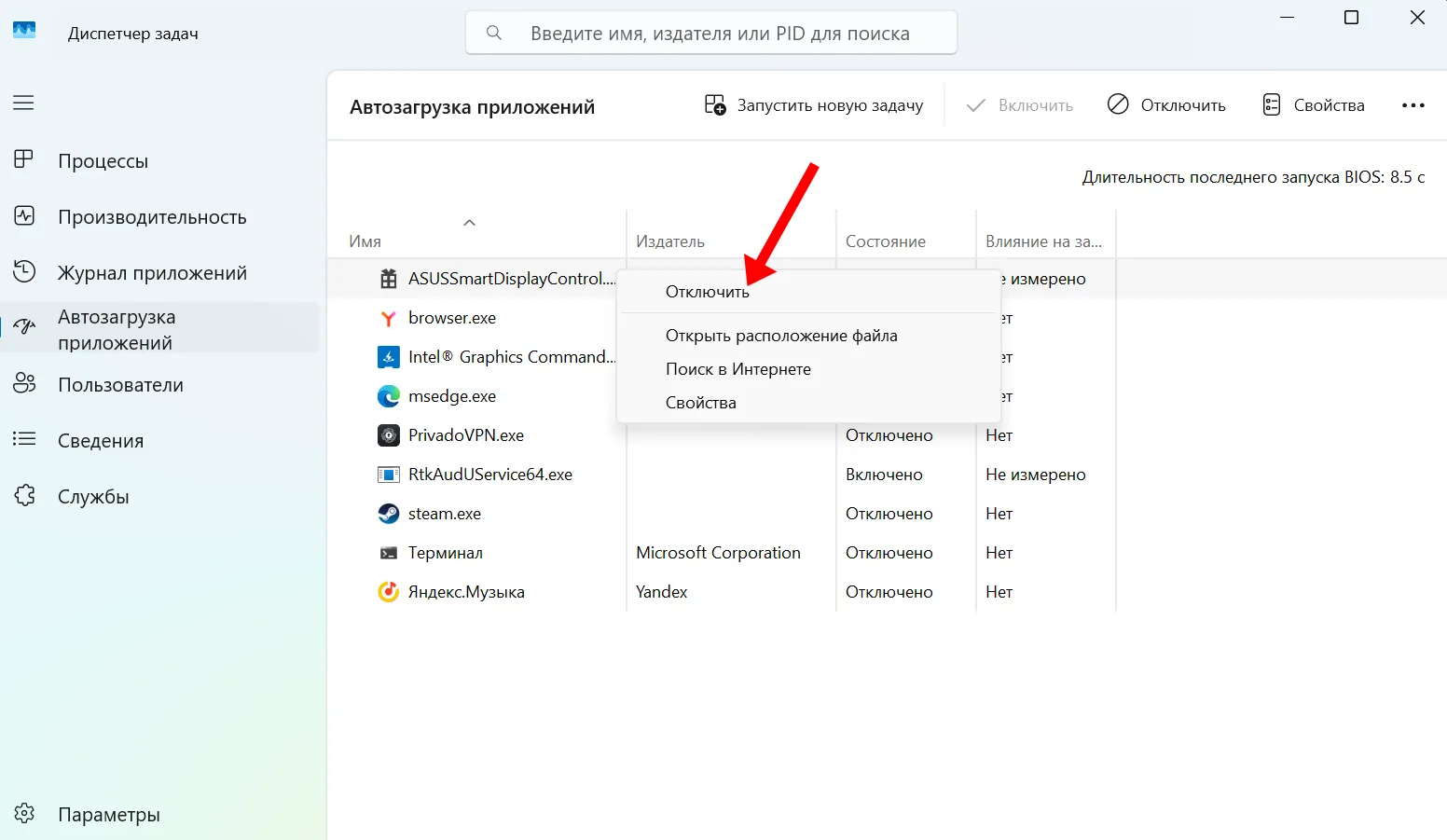Click the Microsoft Corporation publisher cell
1447x840 pixels.
[x=718, y=553]
